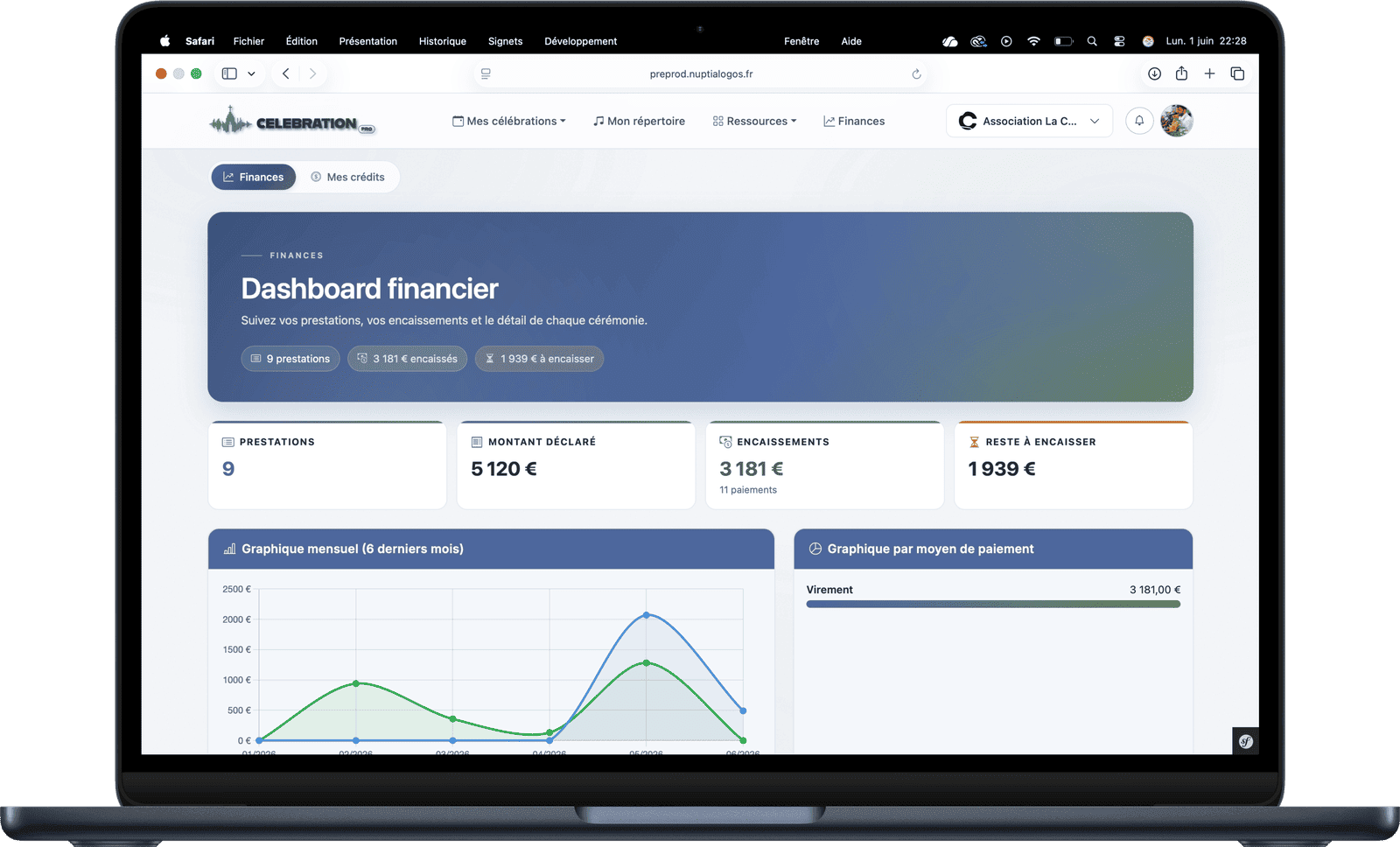Open the Développement menu
1400x847 pixels.
tap(580, 41)
